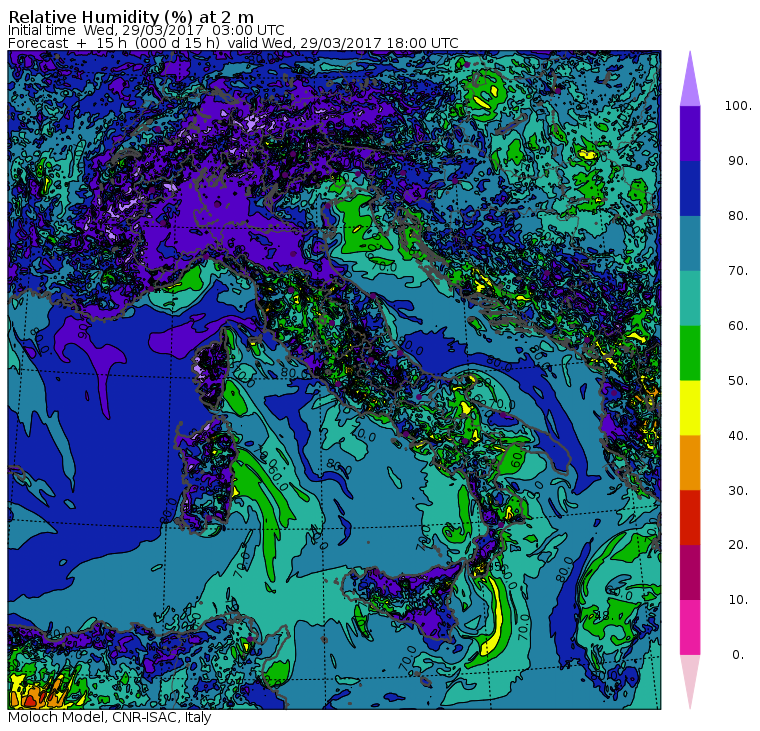Screen dimensions: 760x731
Task: Click the "20." colorbar label
Action: [x=738, y=544]
